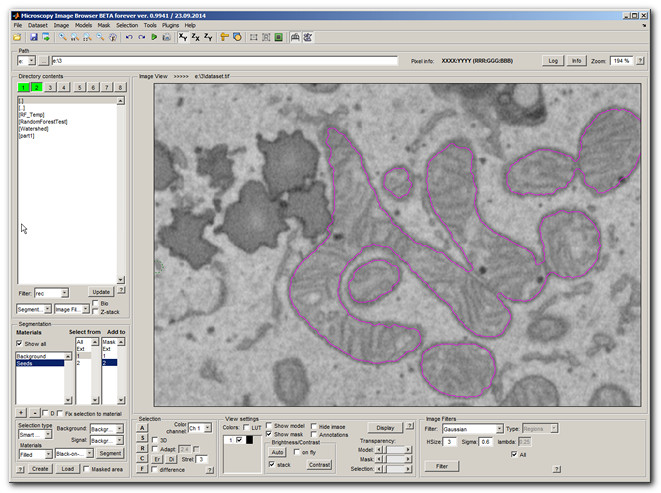Enable the Show model checkbox
Screen dimensions: 661x493
tap(269, 425)
